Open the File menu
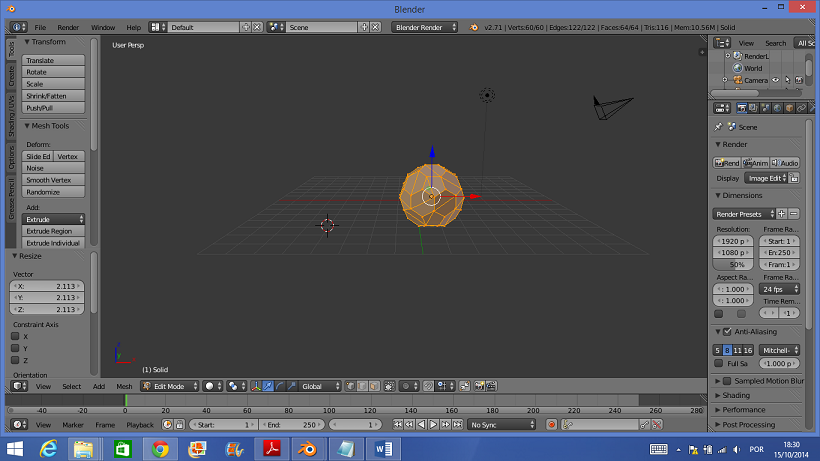820x461 pixels. 40,27
